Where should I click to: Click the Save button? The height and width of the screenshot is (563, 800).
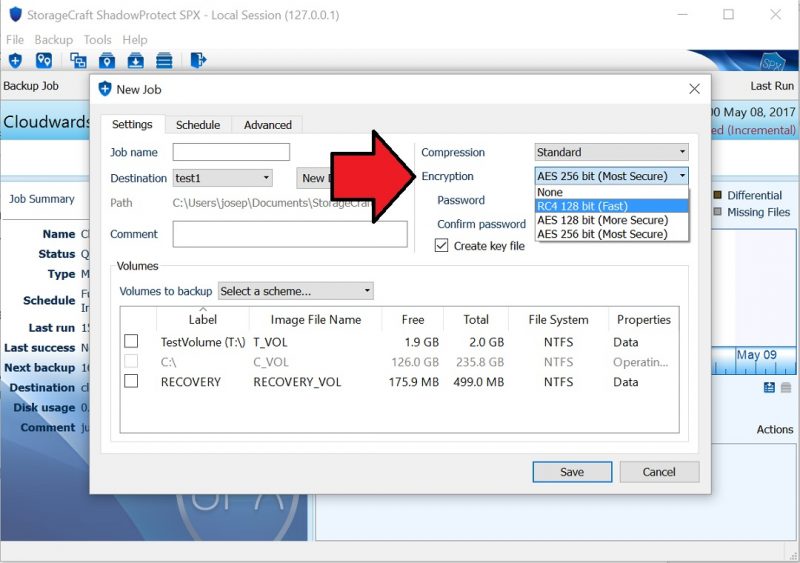[572, 472]
